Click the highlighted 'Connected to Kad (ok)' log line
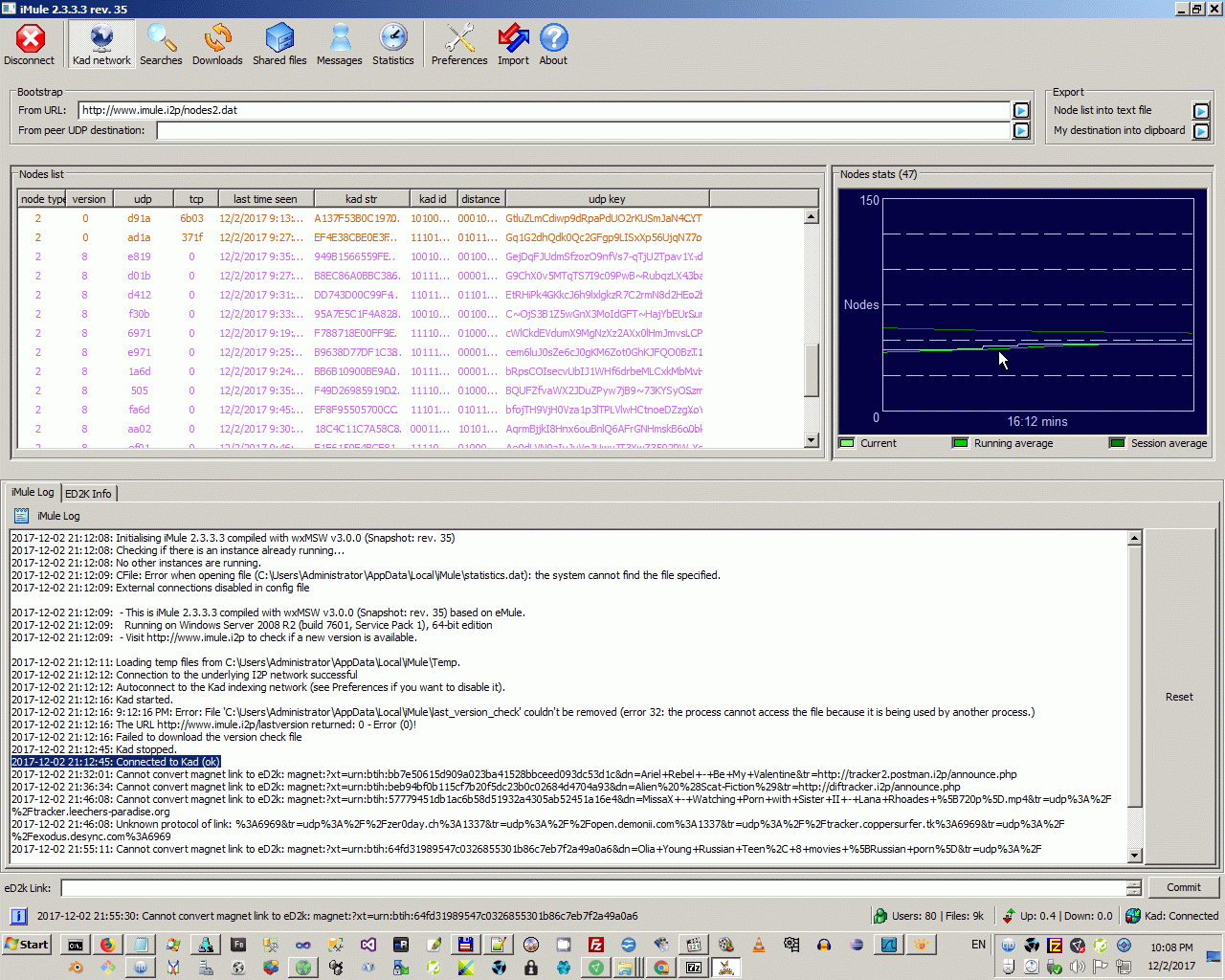Viewport: 1225px width, 980px height. click(116, 762)
